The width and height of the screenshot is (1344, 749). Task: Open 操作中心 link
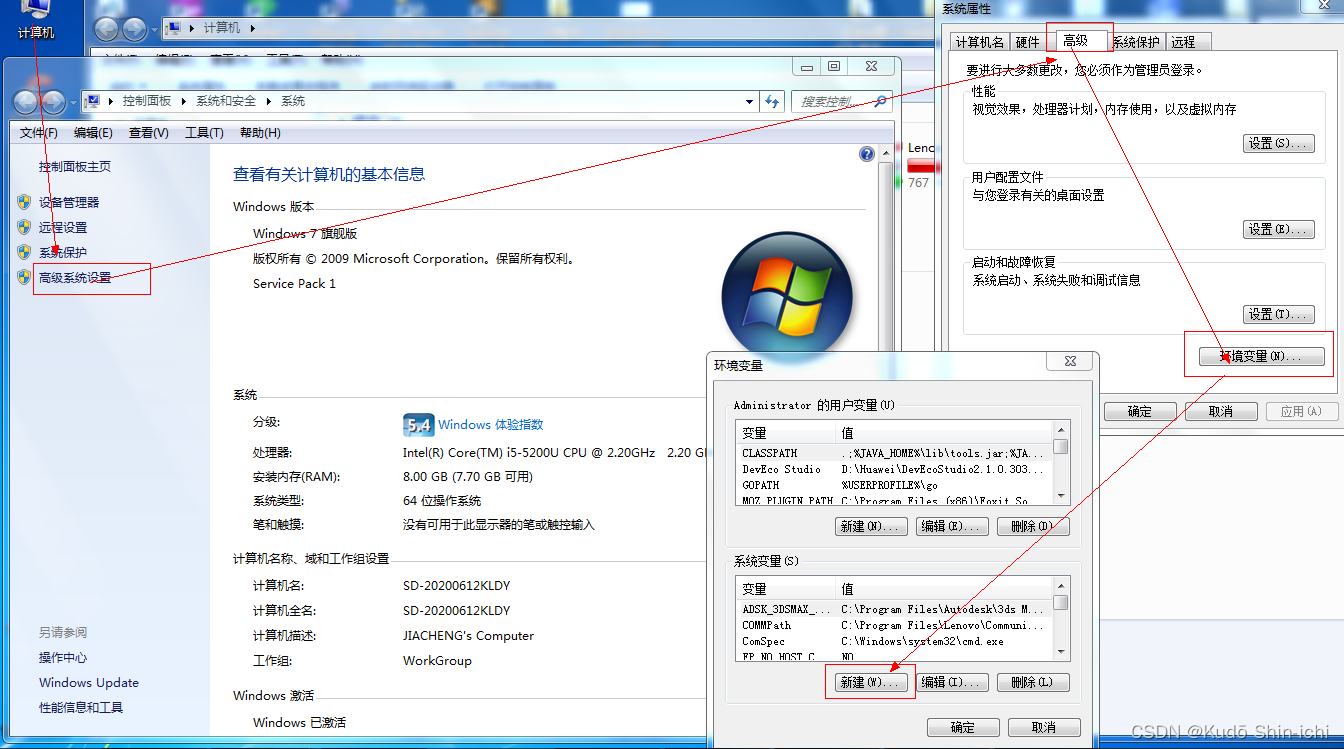coord(63,657)
